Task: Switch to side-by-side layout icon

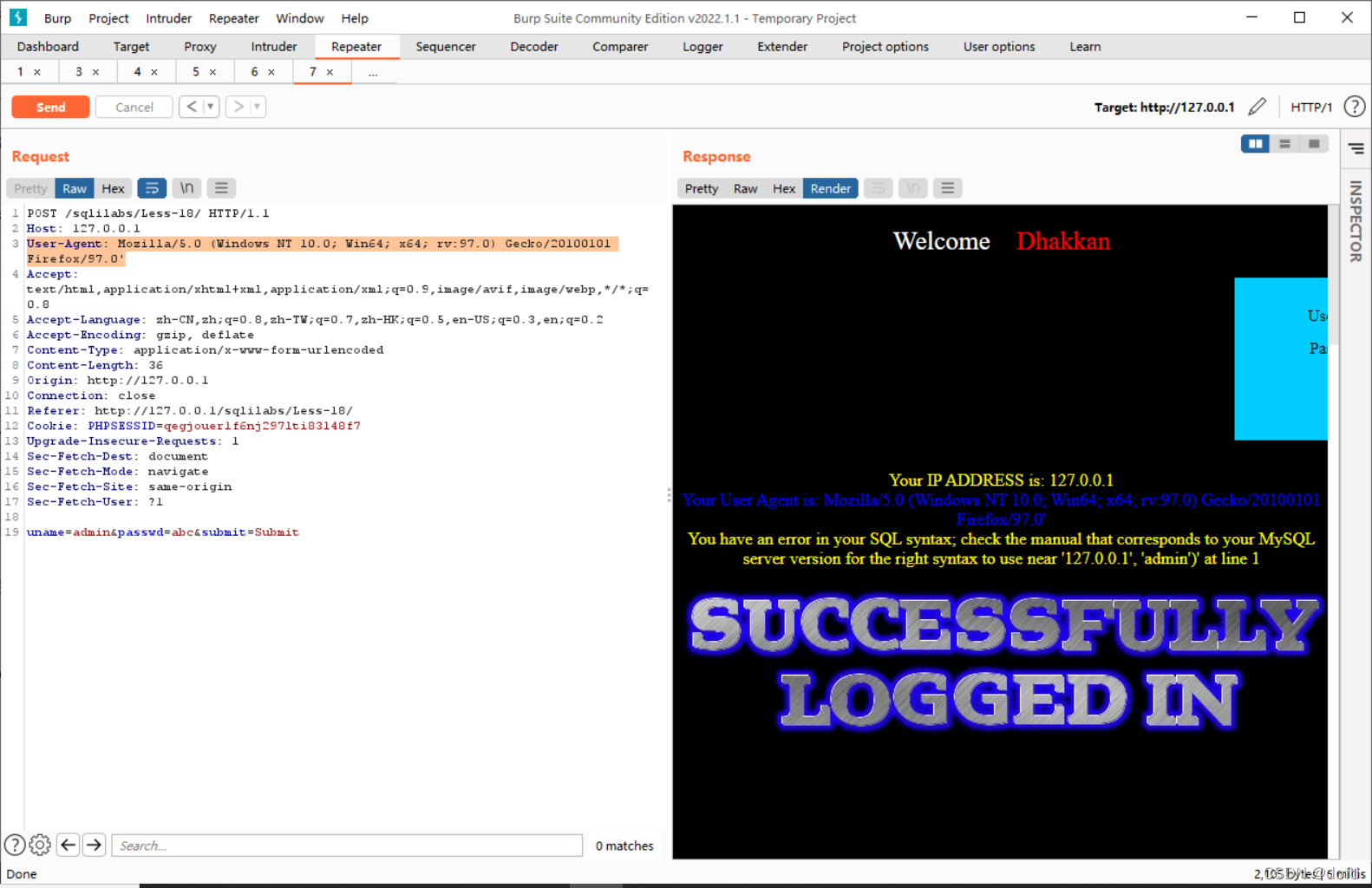Action: coord(1255,144)
